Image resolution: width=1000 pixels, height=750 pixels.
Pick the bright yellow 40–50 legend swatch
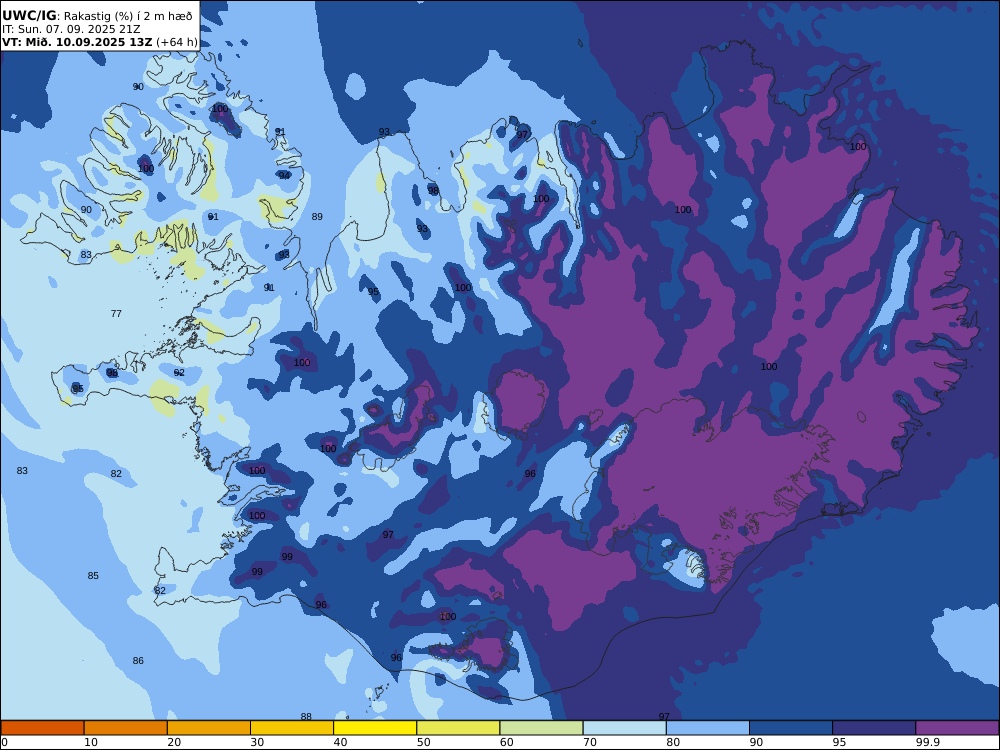[375, 728]
